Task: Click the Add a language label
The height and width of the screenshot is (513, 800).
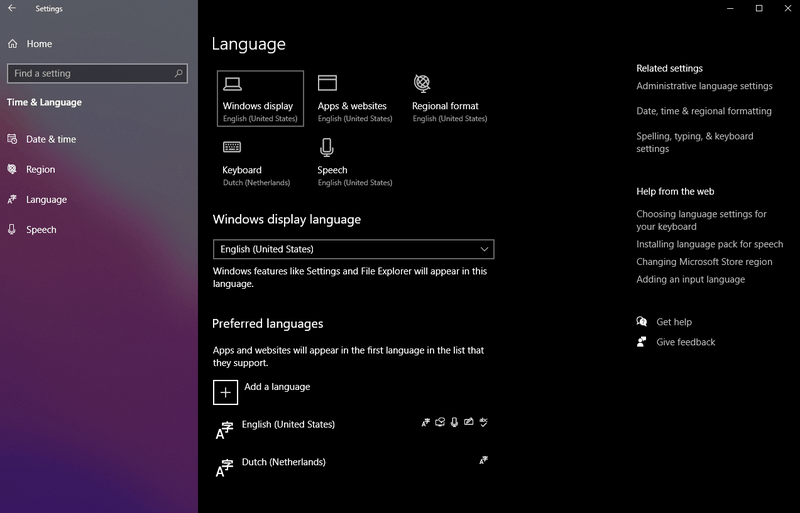Action: tap(277, 386)
